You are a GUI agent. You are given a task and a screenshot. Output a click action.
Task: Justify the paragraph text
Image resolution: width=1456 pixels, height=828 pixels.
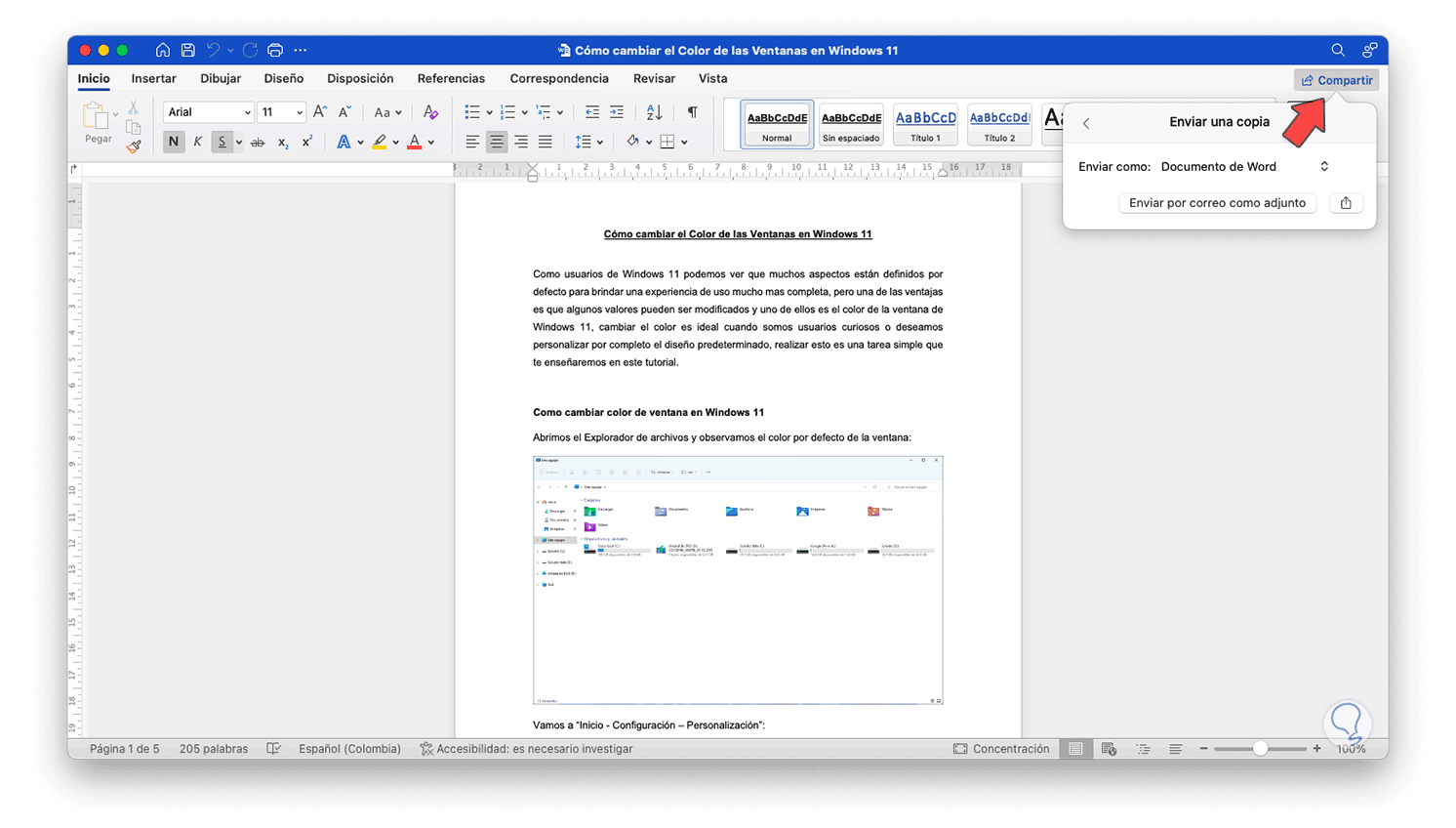click(546, 143)
